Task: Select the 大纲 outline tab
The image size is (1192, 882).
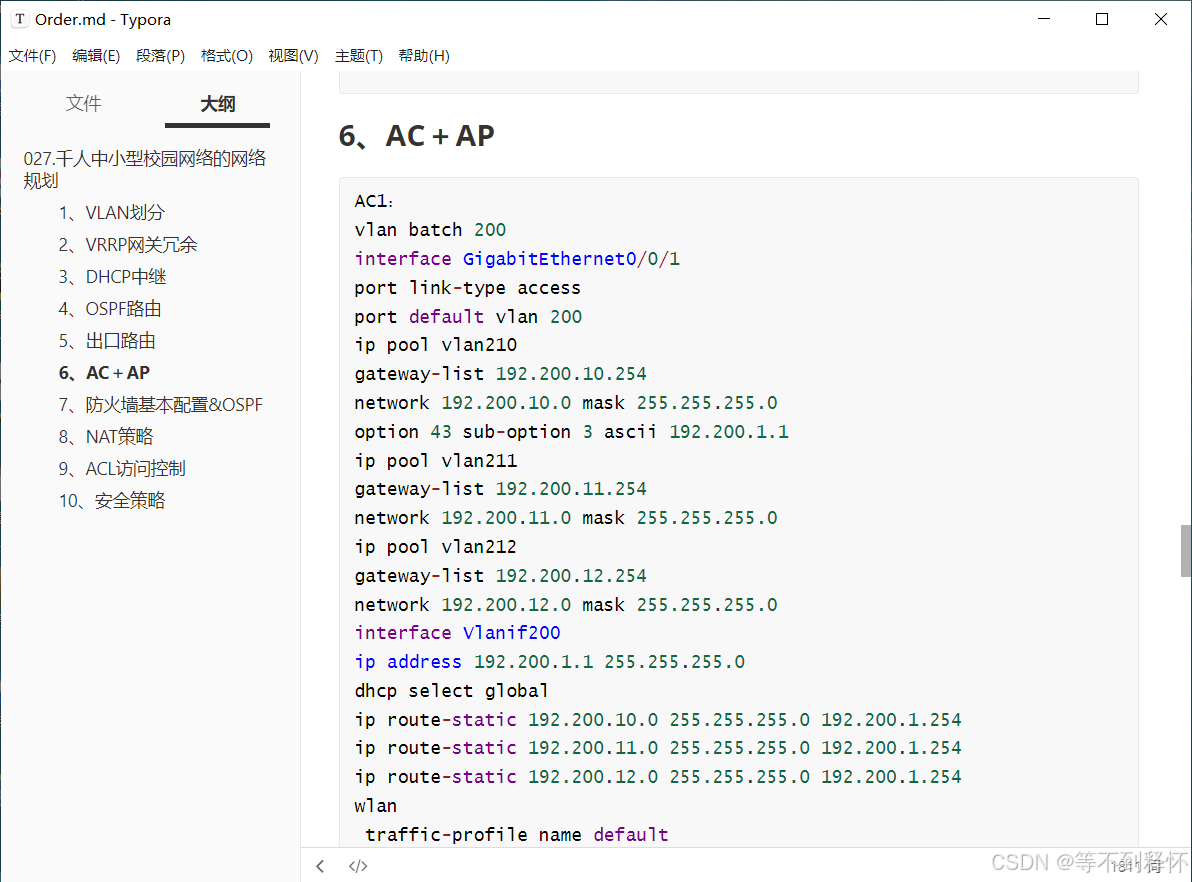Action: (217, 103)
